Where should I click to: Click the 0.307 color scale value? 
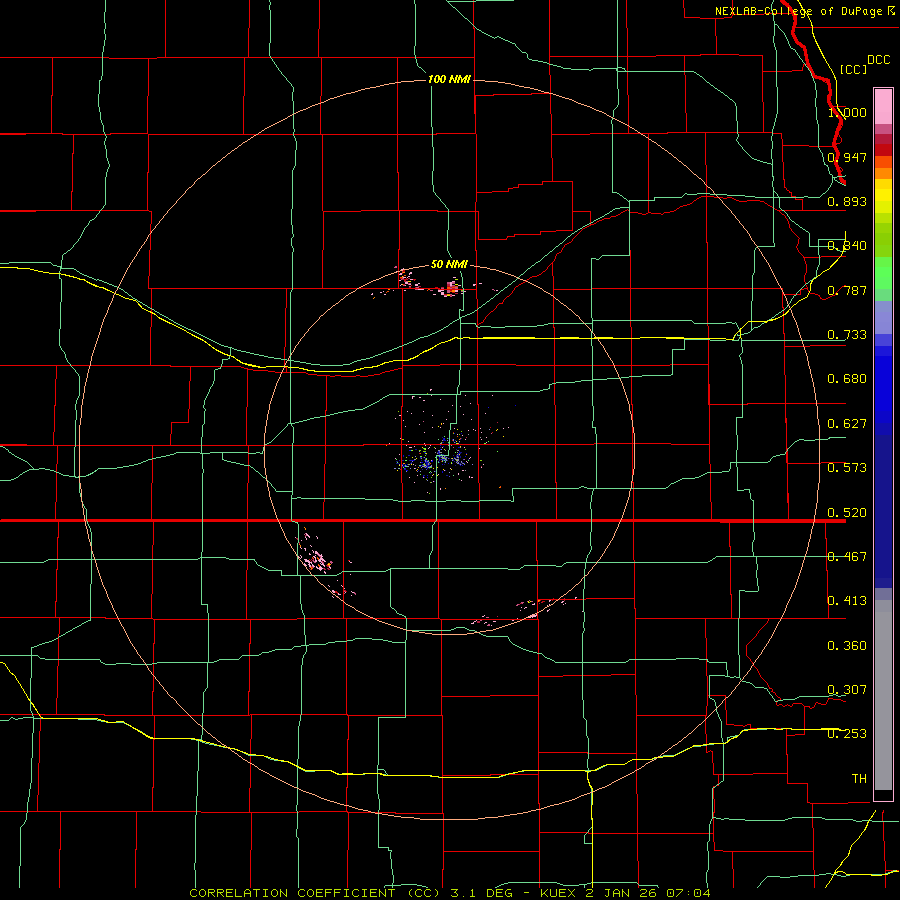click(x=847, y=690)
